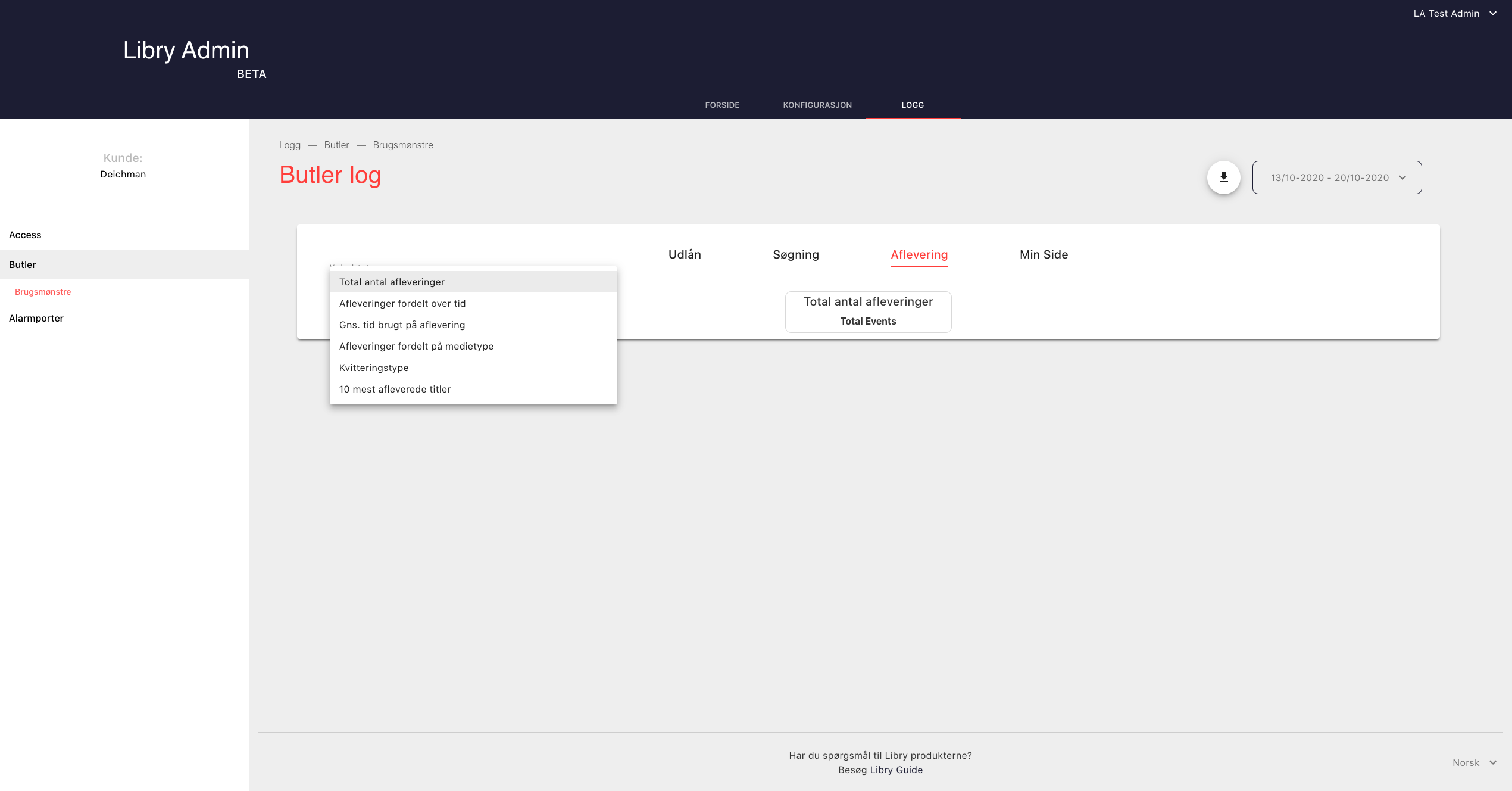Choose 'Afleveringer fordelt over tid' option
1512x791 pixels.
pyautogui.click(x=402, y=303)
